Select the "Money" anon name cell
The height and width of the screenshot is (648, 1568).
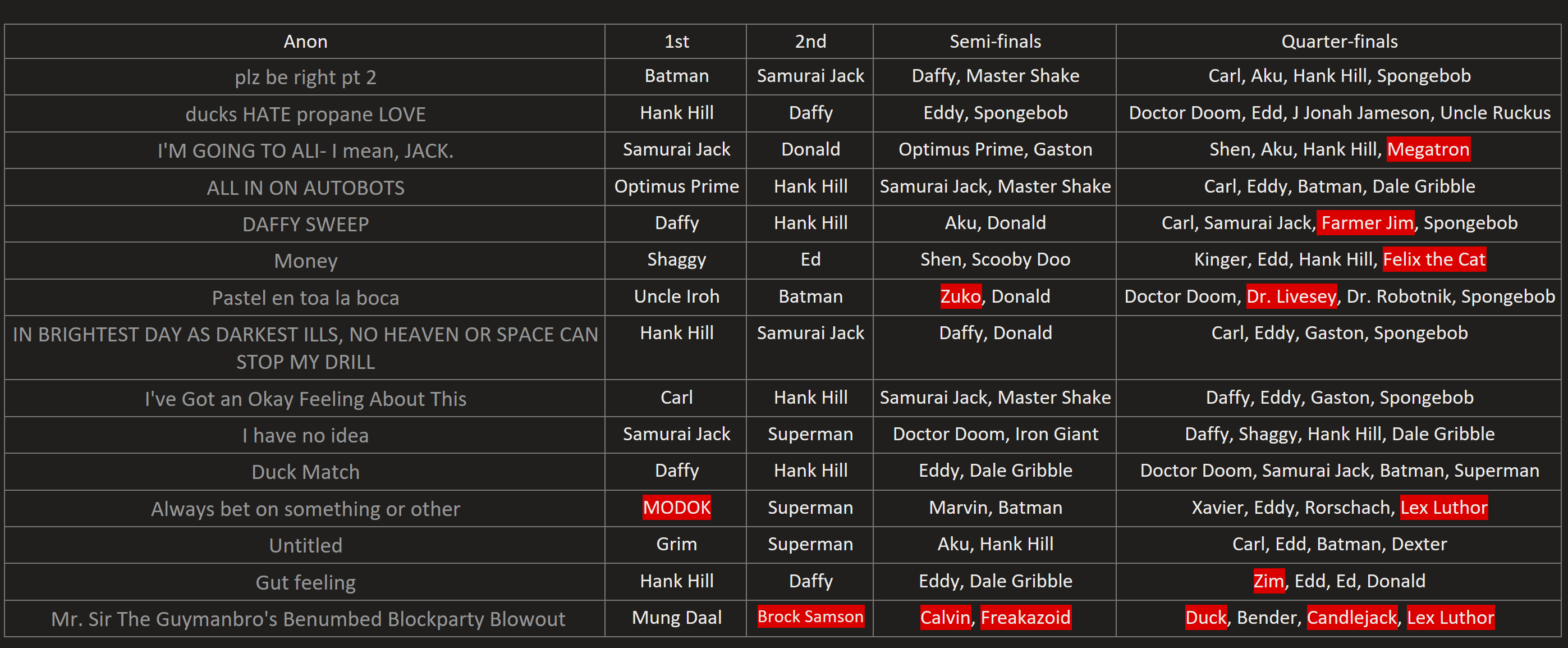(x=305, y=261)
